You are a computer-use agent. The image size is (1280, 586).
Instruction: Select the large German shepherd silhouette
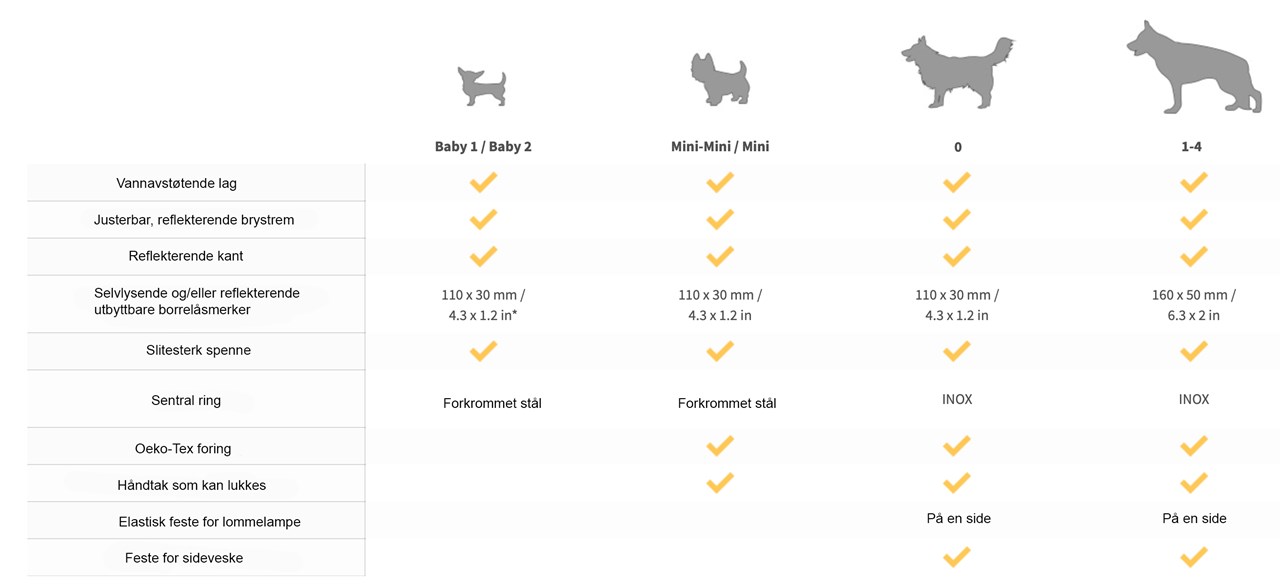(x=1194, y=67)
